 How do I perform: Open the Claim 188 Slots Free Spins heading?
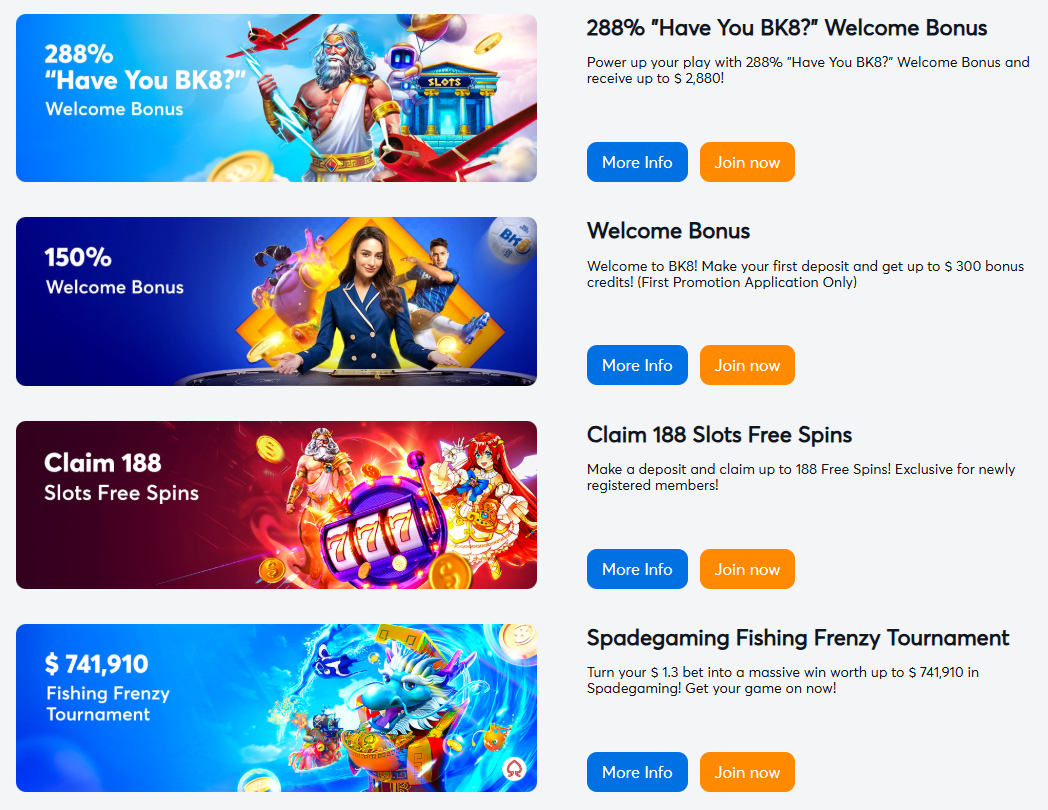click(x=719, y=435)
